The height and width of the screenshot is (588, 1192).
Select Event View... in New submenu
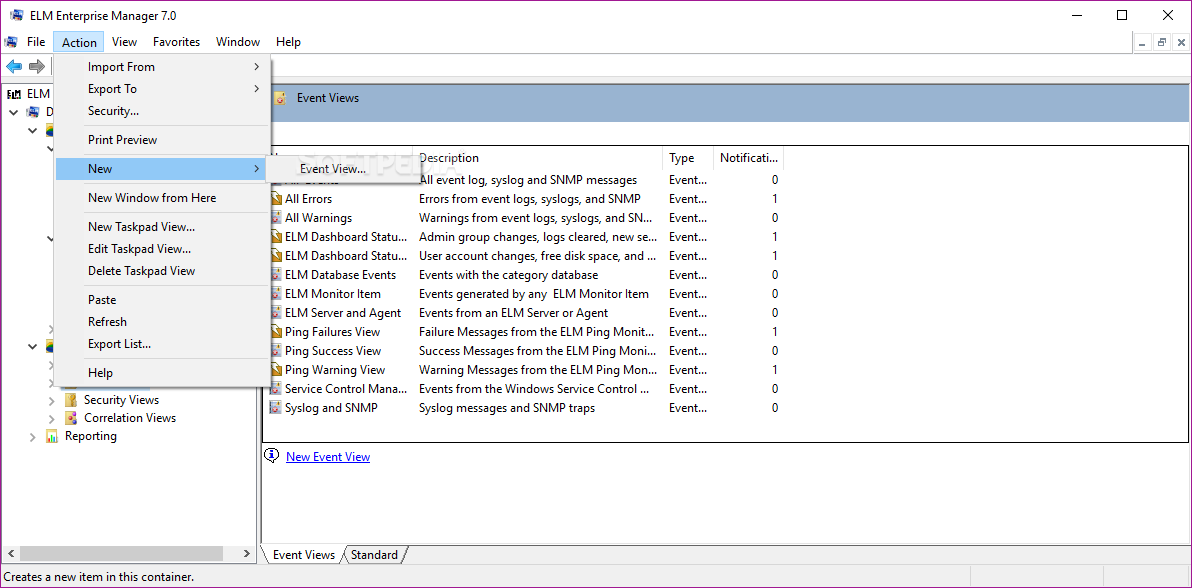pyautogui.click(x=344, y=169)
